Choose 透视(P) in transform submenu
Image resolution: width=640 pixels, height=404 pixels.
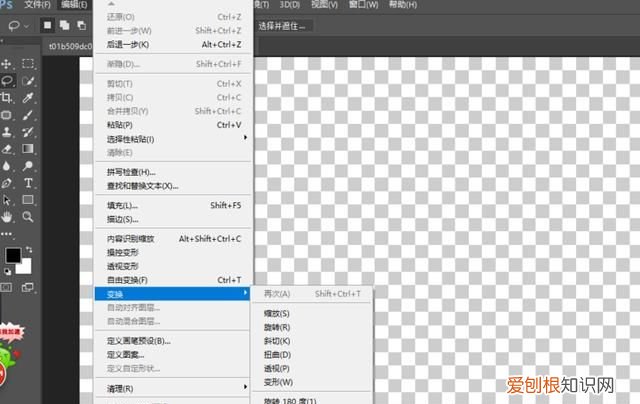tap(312, 368)
